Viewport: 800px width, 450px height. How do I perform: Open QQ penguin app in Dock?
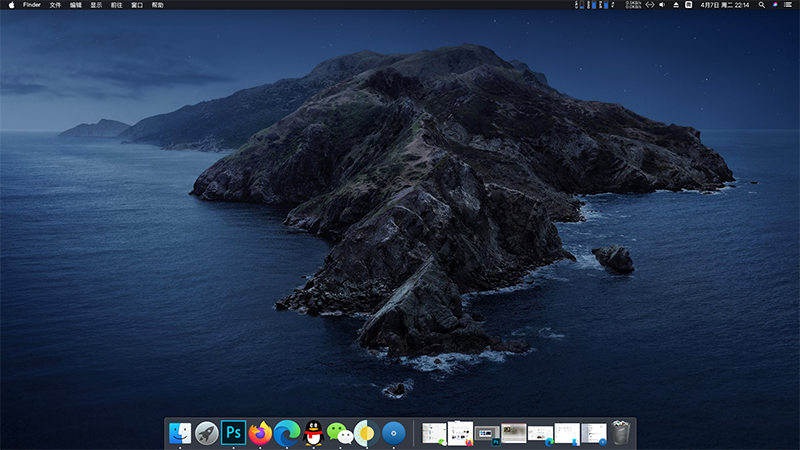(x=314, y=433)
